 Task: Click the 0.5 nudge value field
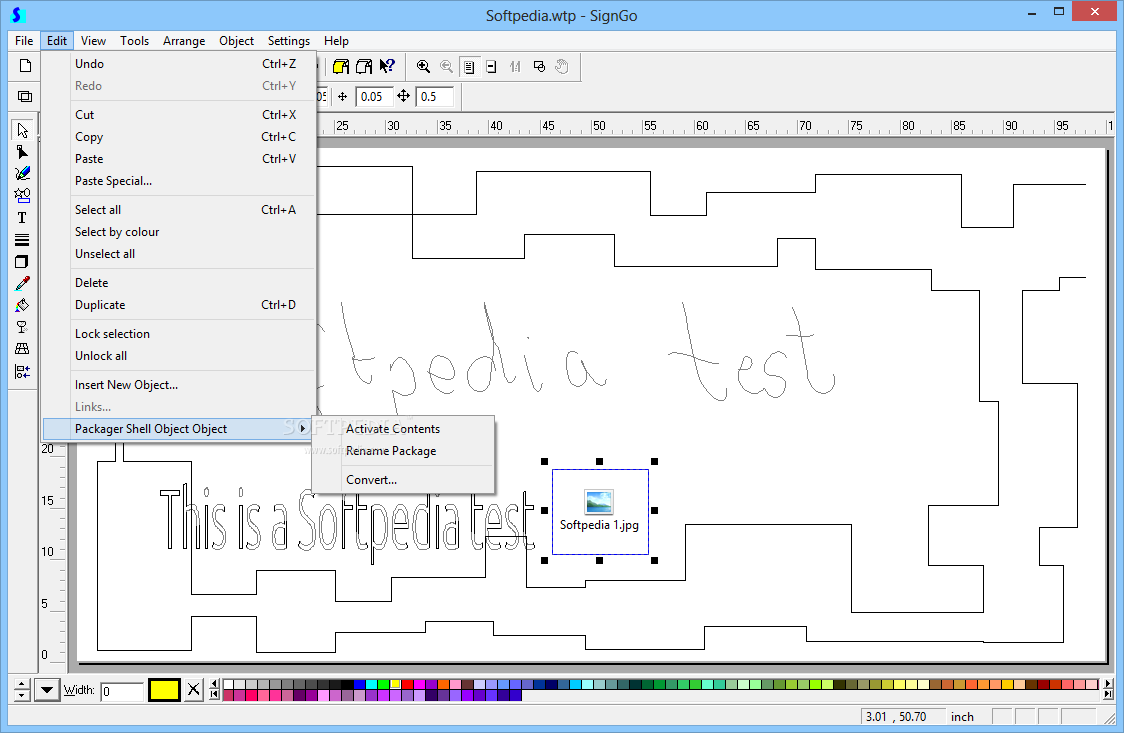coord(434,97)
